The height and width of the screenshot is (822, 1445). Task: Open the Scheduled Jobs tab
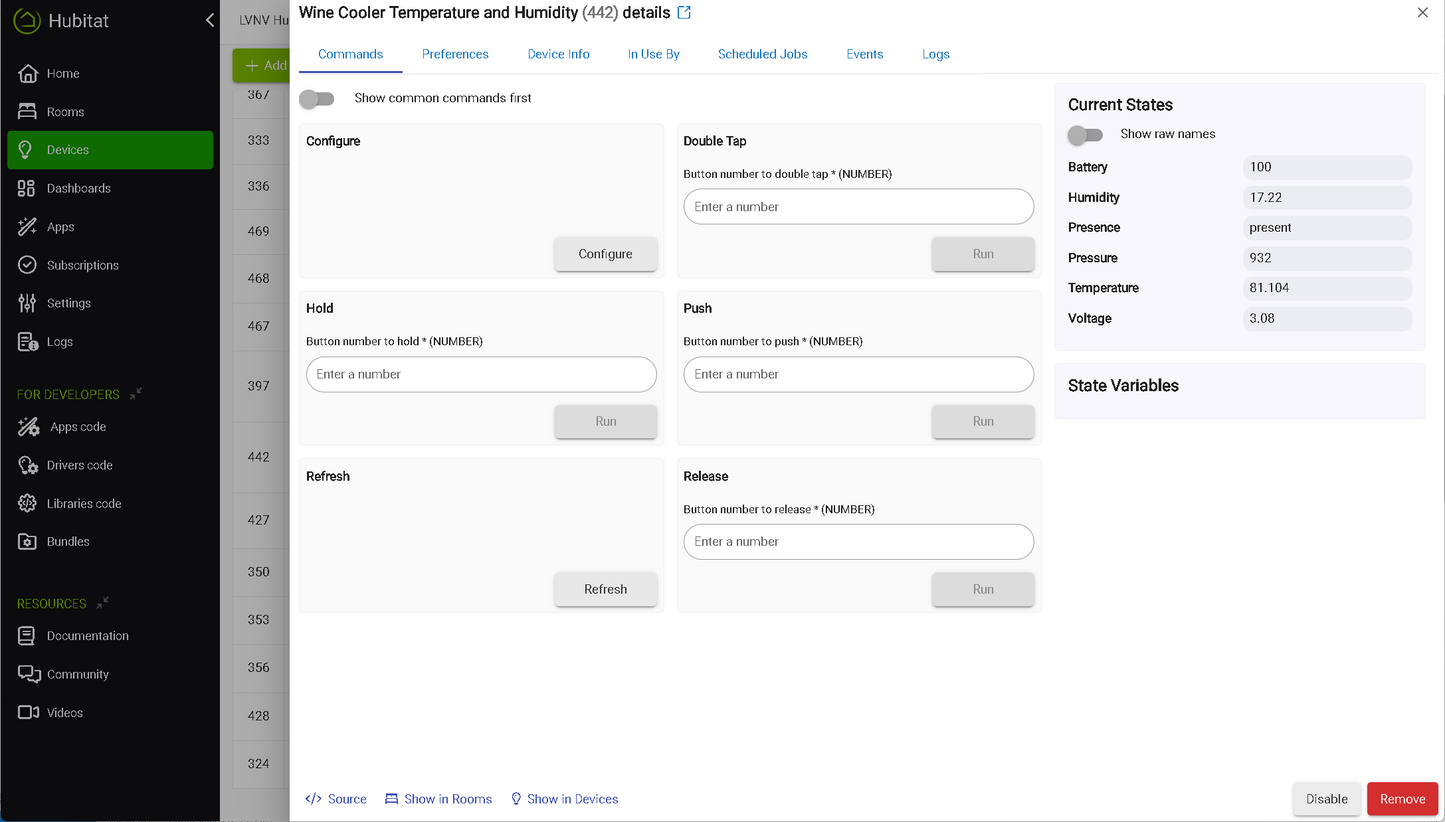click(x=762, y=54)
